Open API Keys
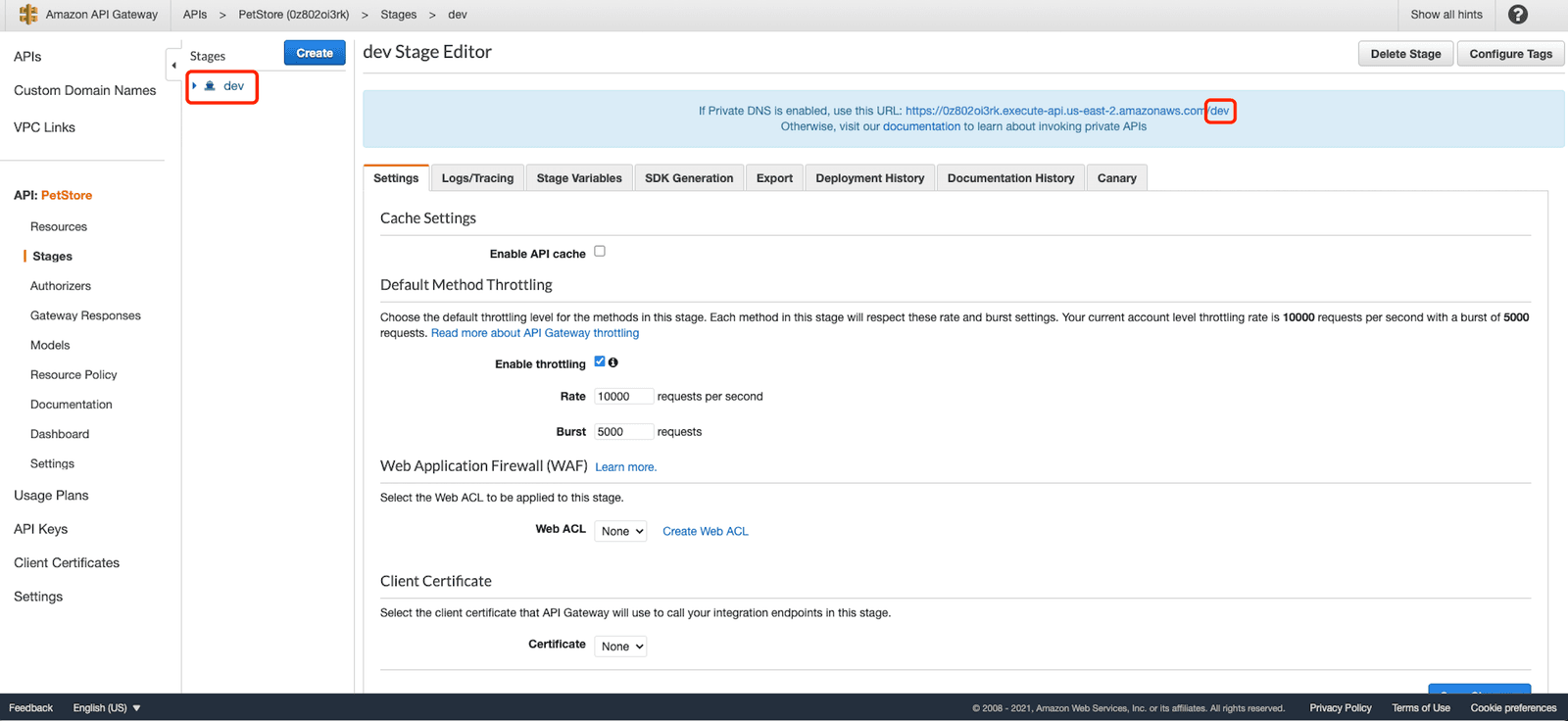The width and height of the screenshot is (1568, 721). tap(40, 529)
